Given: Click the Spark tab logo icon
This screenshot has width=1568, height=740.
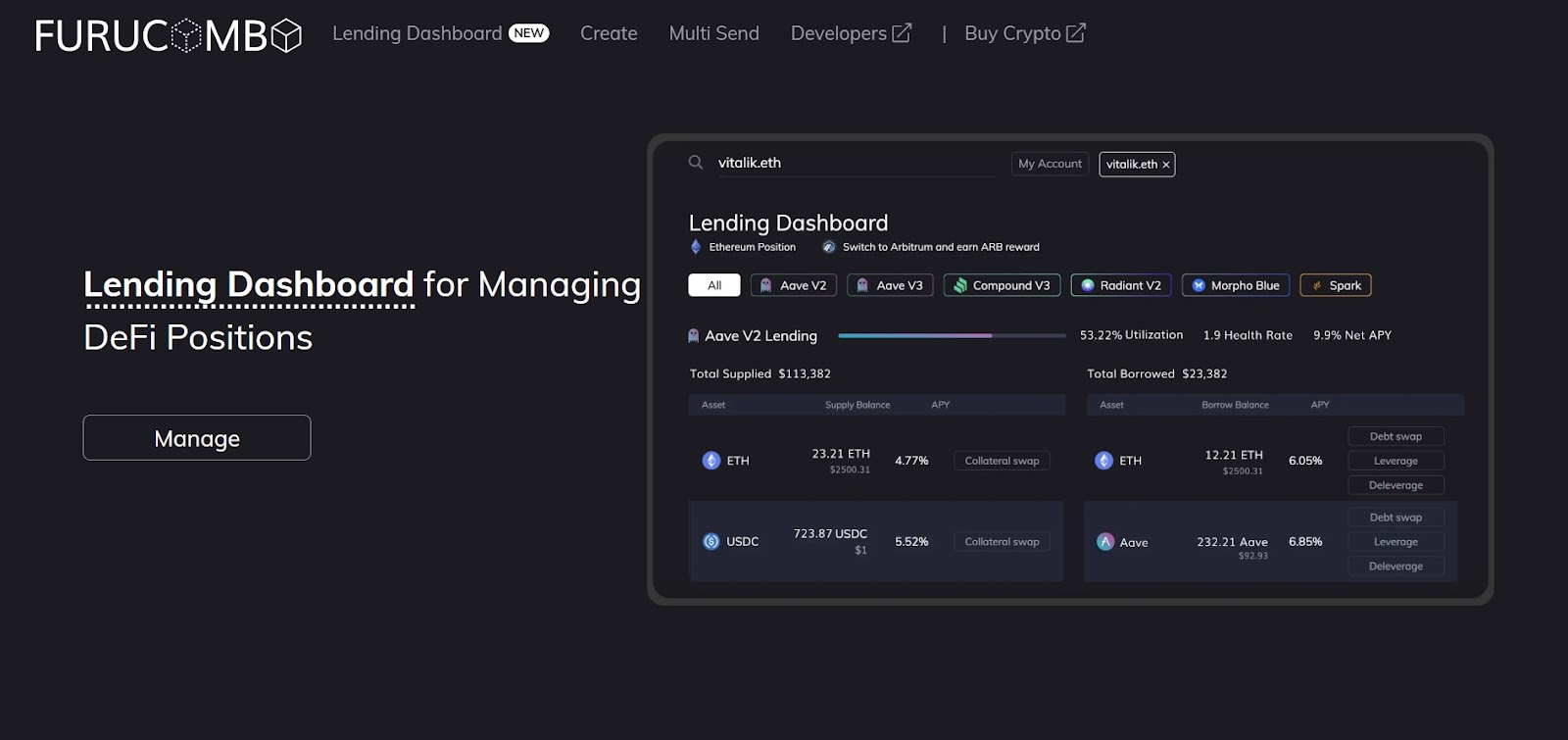Looking at the screenshot, I should [1317, 285].
